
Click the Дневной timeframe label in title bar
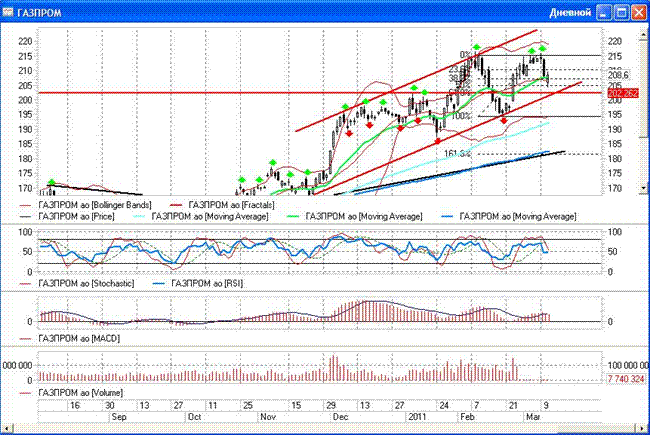pos(570,13)
